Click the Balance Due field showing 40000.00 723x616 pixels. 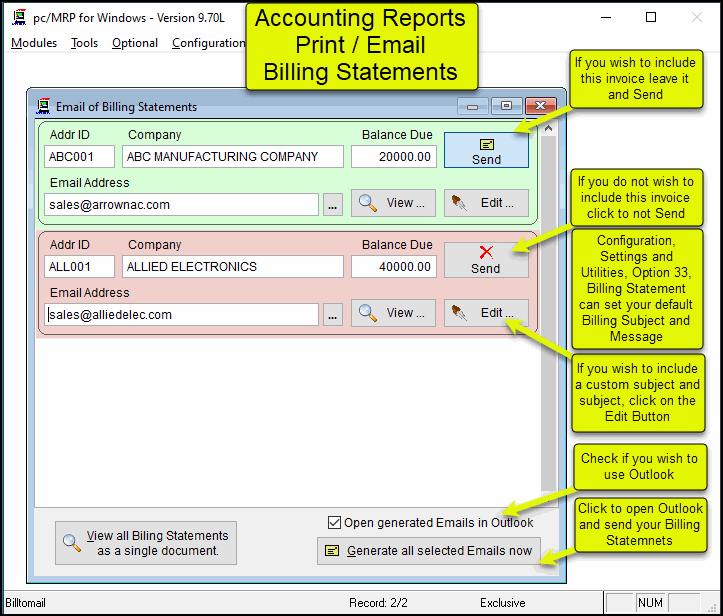click(x=394, y=267)
